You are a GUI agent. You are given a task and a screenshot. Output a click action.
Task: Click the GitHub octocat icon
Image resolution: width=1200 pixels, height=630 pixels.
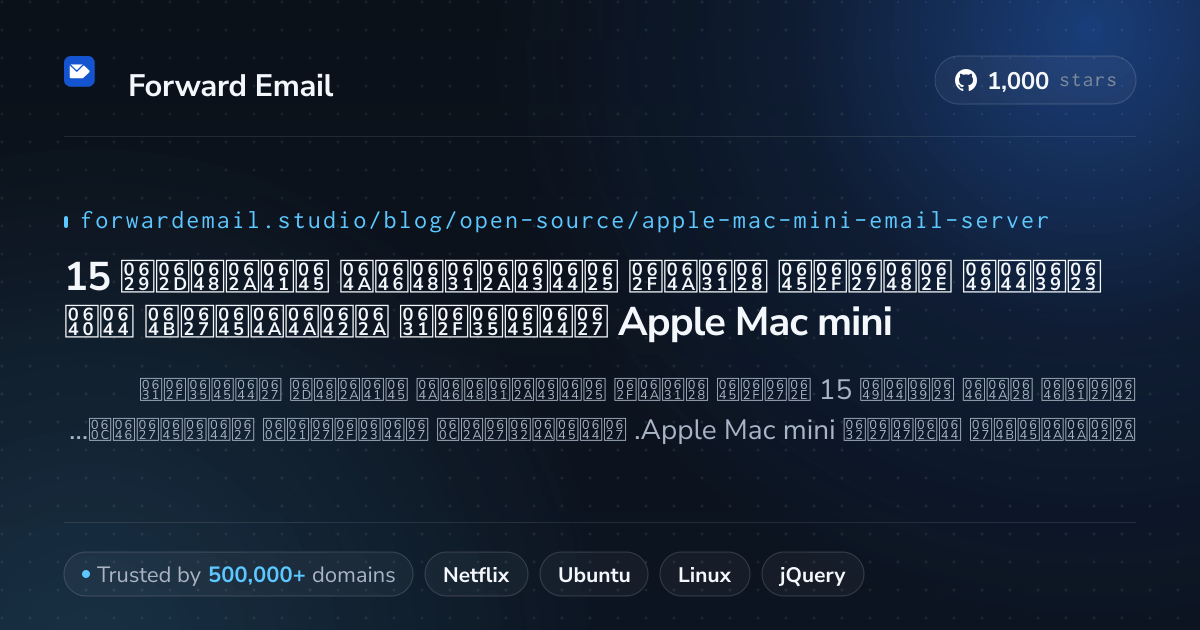point(966,81)
